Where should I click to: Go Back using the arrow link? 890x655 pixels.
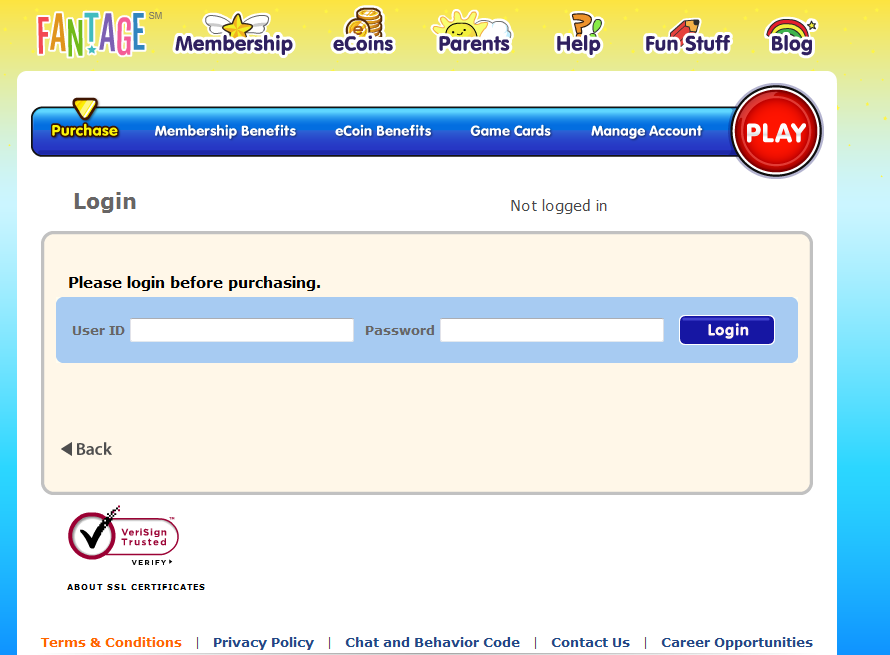click(86, 449)
